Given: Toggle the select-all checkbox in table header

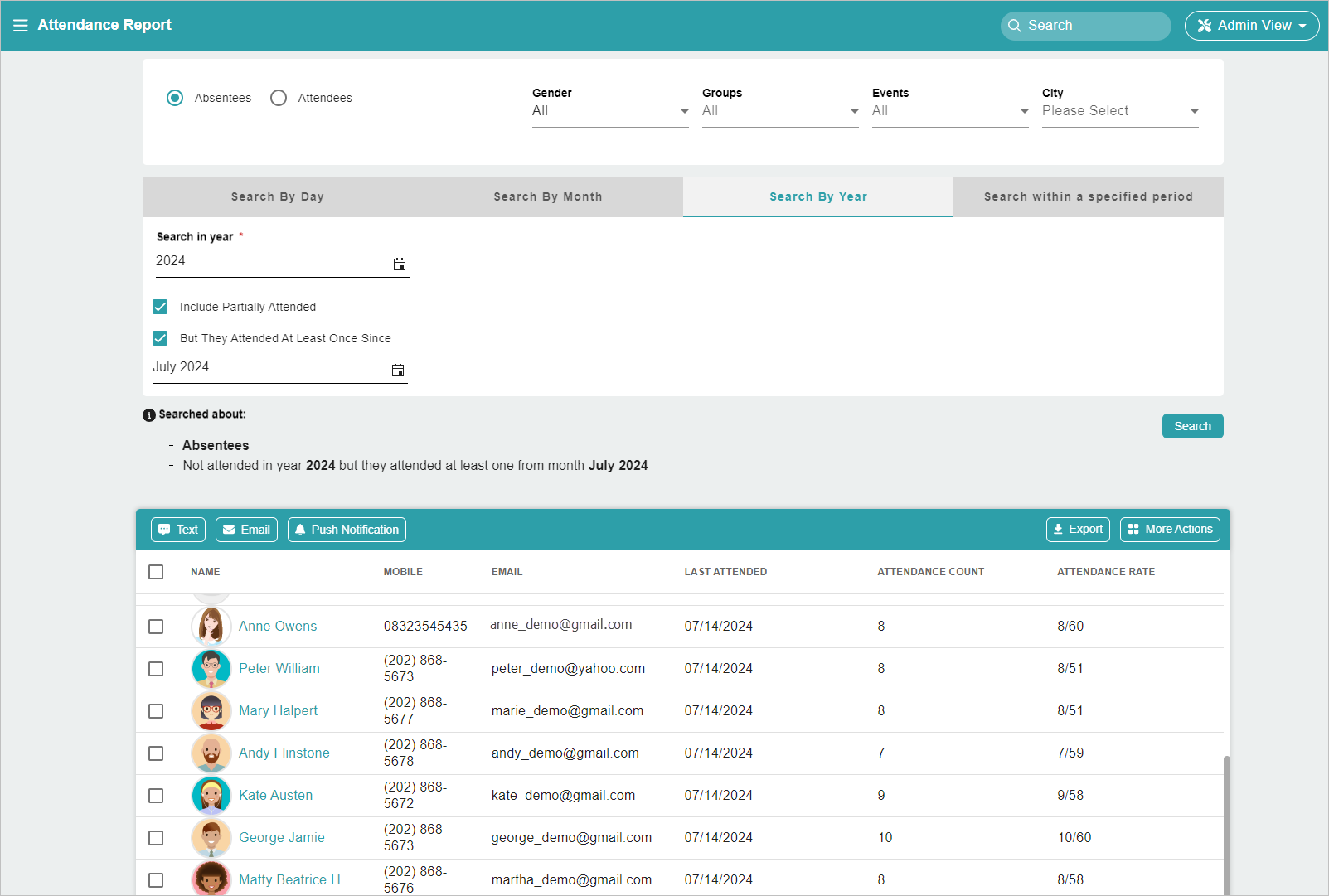Looking at the screenshot, I should [x=156, y=572].
